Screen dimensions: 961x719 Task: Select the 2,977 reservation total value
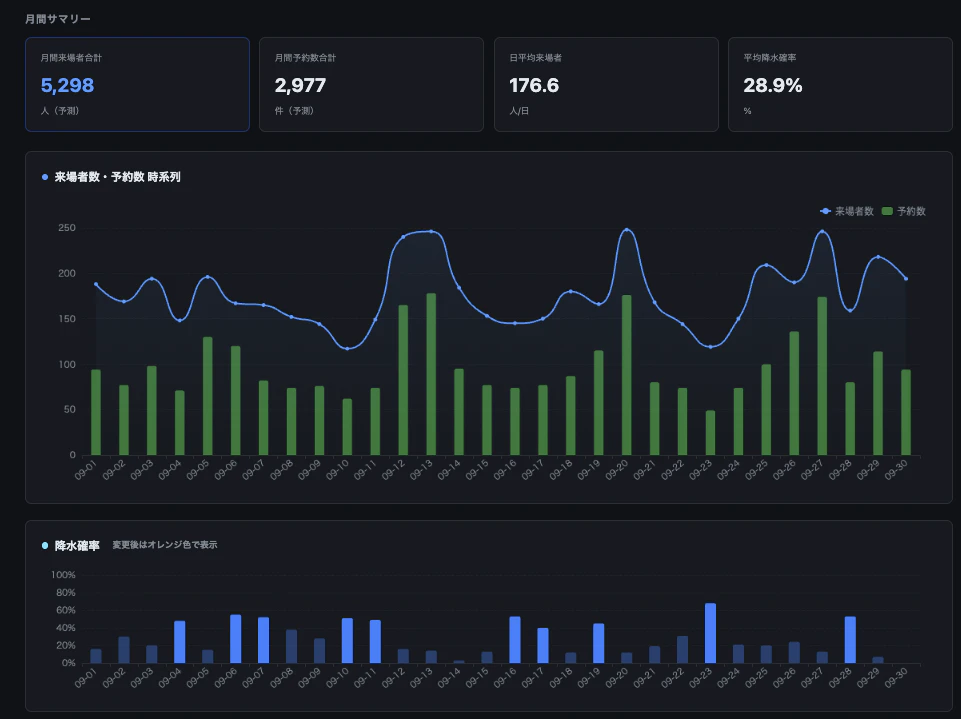click(300, 85)
